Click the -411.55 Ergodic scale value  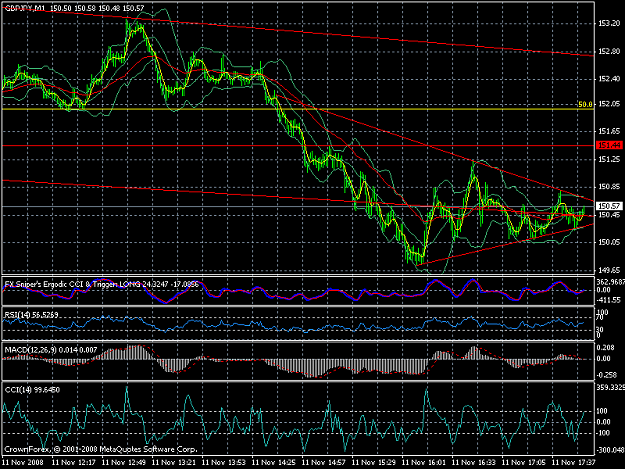(x=608, y=300)
